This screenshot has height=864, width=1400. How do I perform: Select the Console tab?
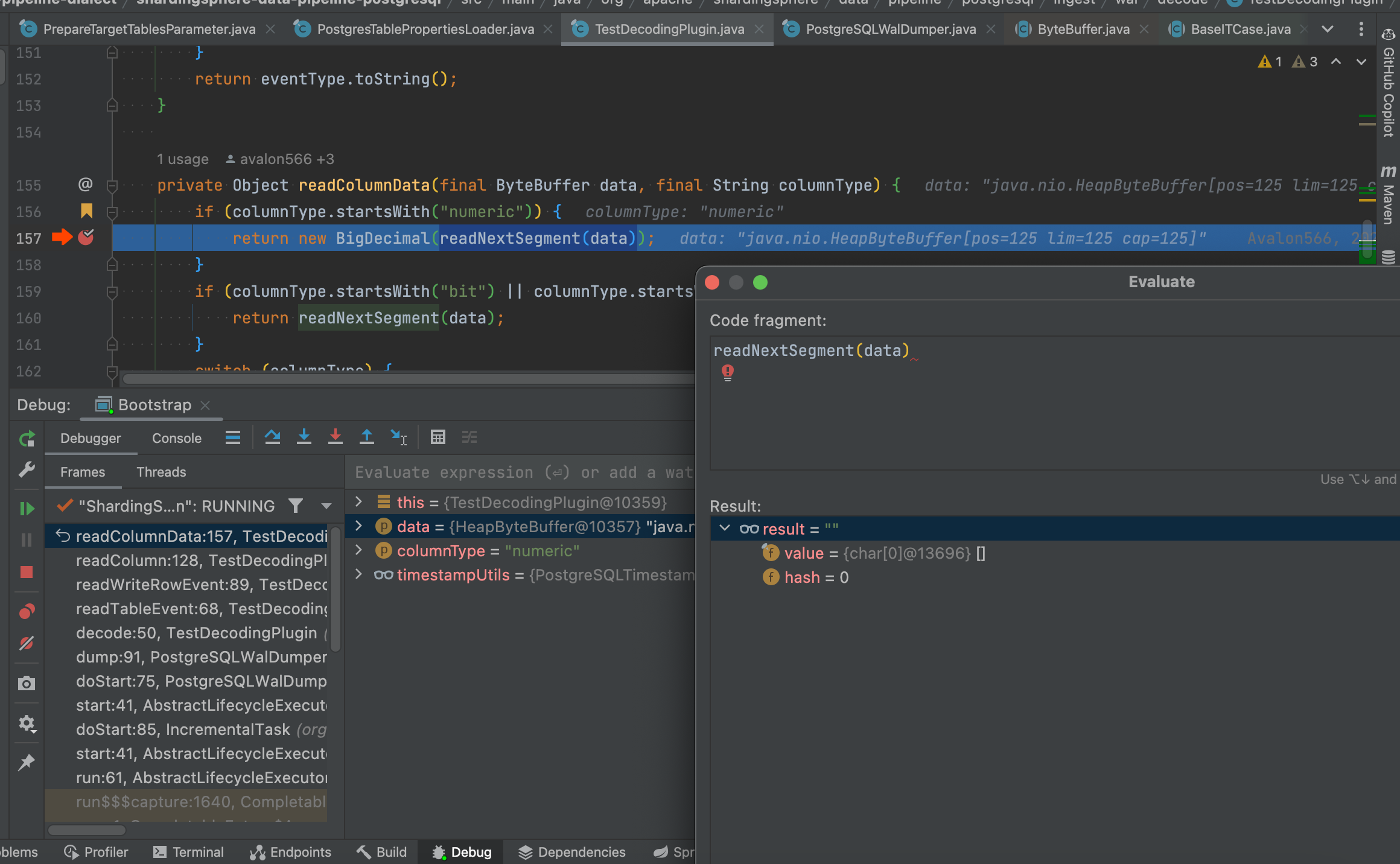(177, 439)
